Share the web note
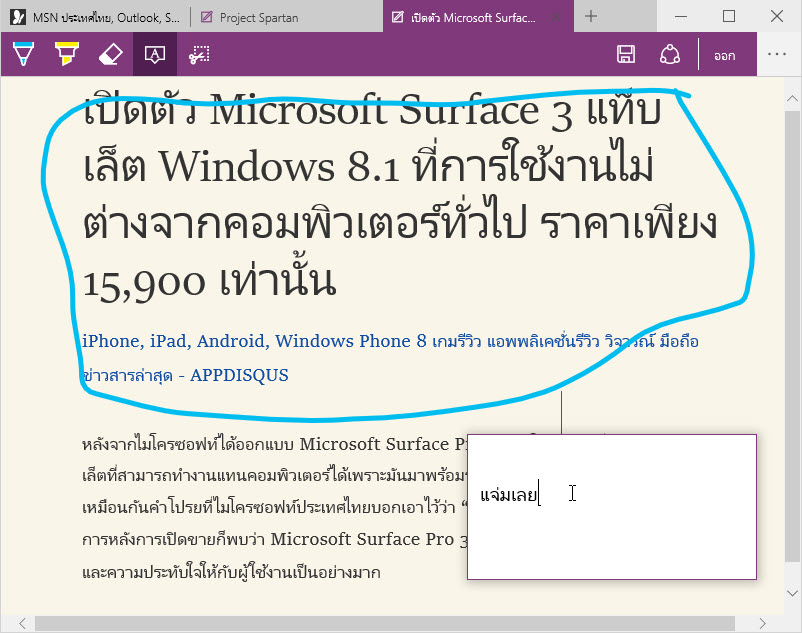This screenshot has height=633, width=802. pyautogui.click(x=670, y=55)
